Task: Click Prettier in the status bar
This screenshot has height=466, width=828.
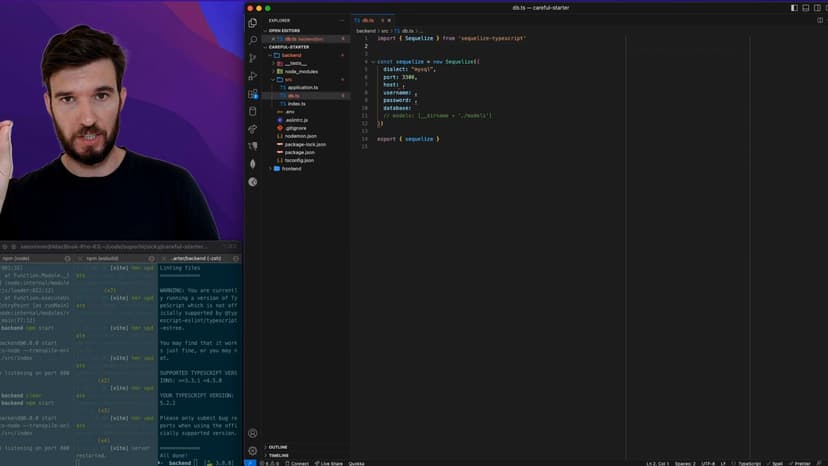Action: click(x=802, y=463)
